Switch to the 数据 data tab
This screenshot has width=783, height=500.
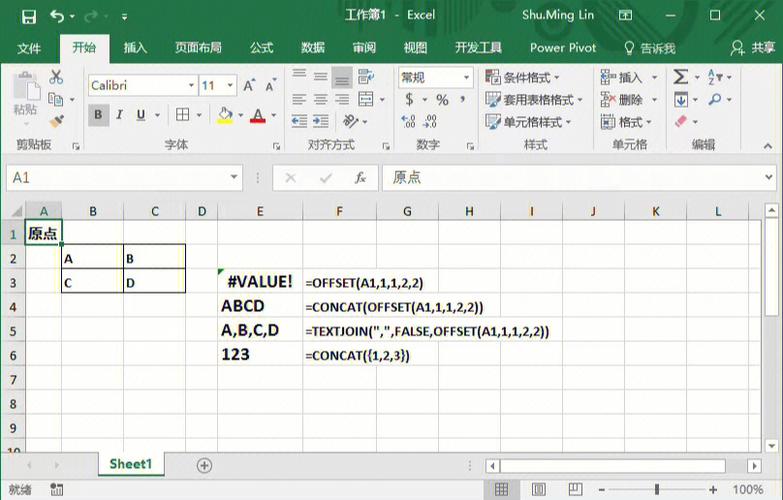tap(313, 48)
